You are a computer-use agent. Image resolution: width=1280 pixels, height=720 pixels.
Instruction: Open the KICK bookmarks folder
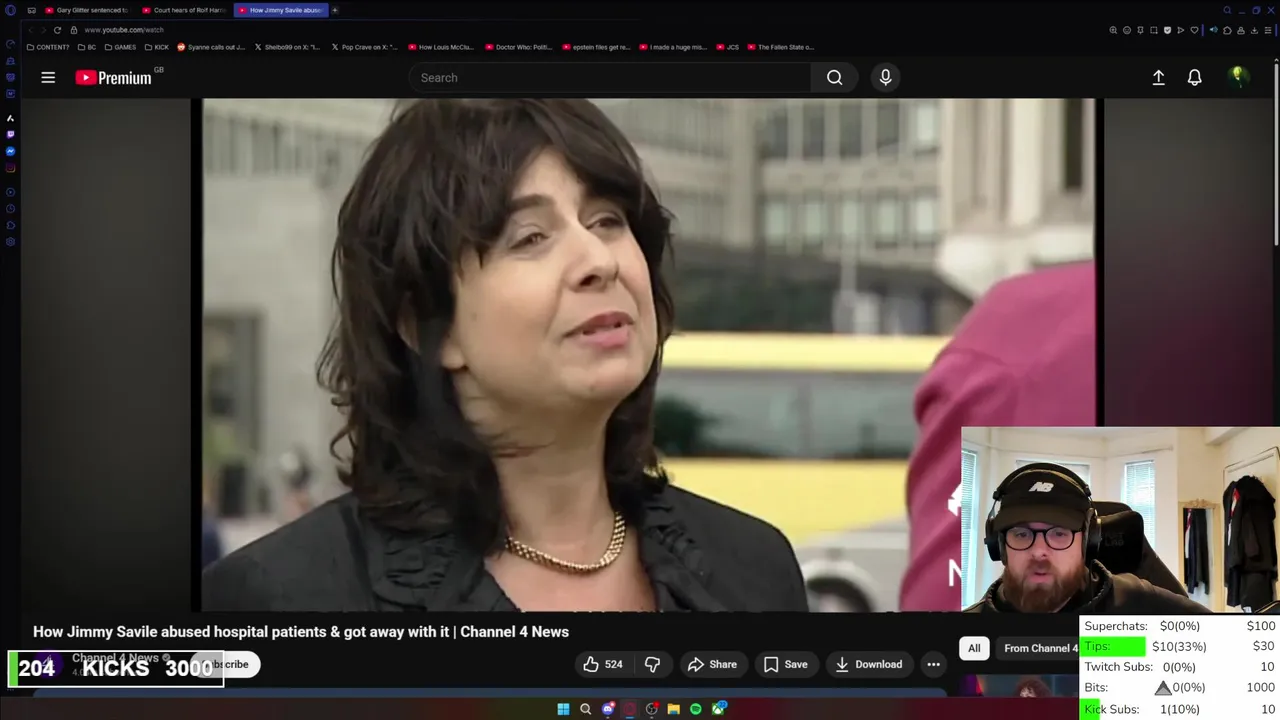pos(157,47)
